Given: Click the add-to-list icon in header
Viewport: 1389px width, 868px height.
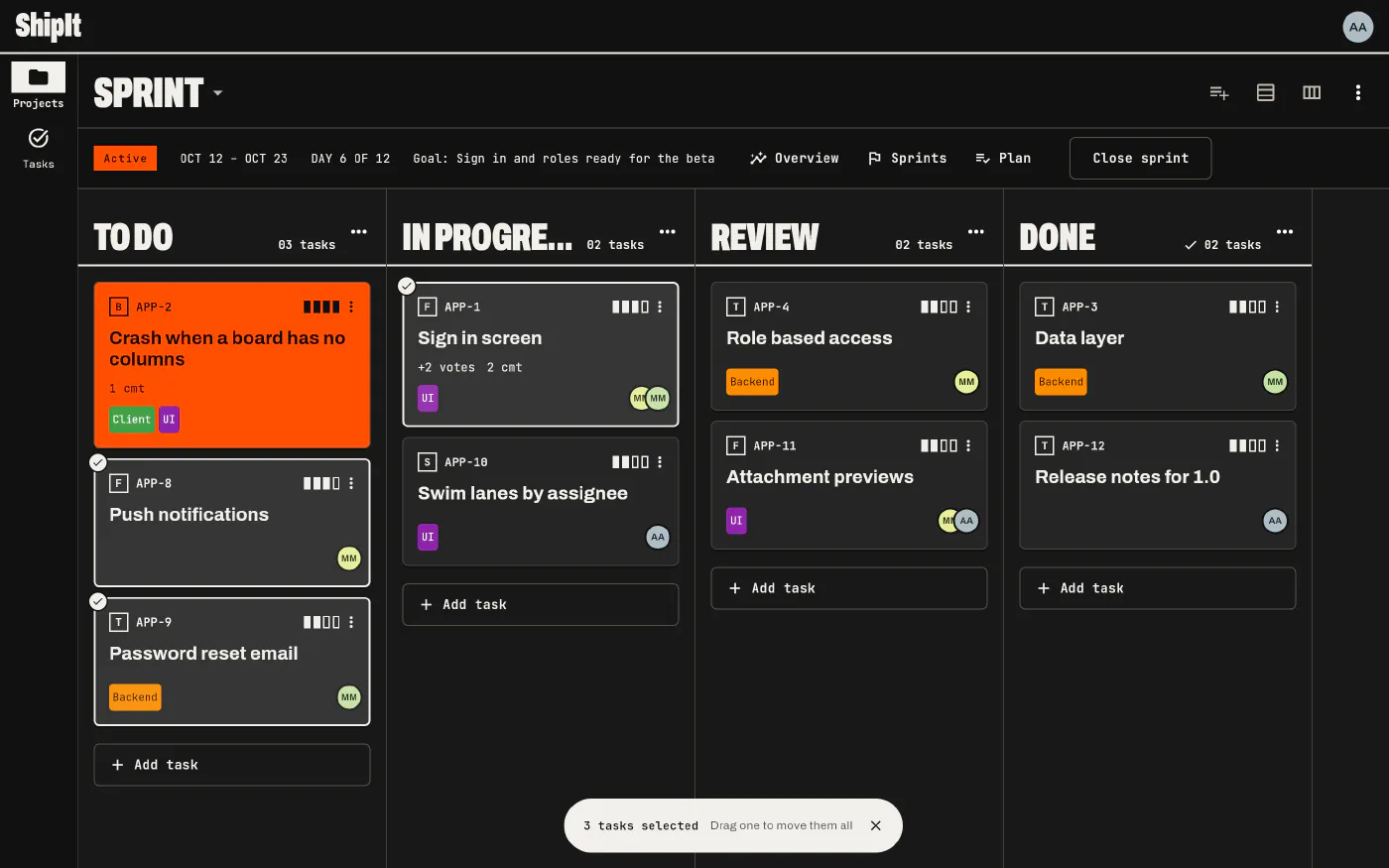Looking at the screenshot, I should point(1219,92).
